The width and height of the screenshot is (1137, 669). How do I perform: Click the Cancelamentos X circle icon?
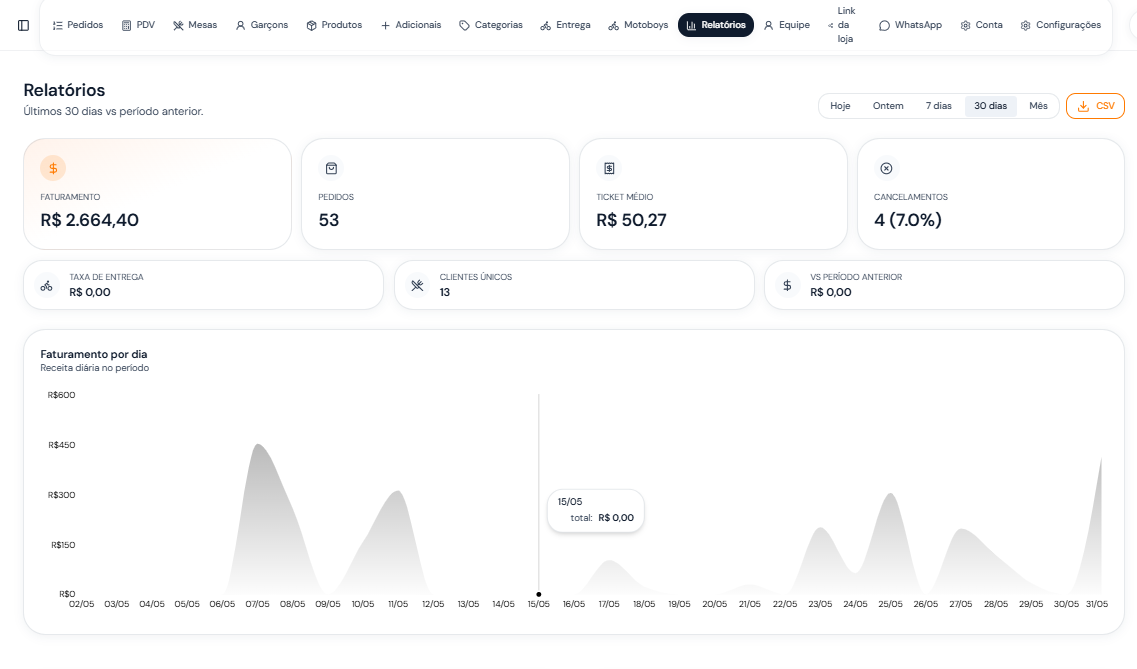[886, 168]
